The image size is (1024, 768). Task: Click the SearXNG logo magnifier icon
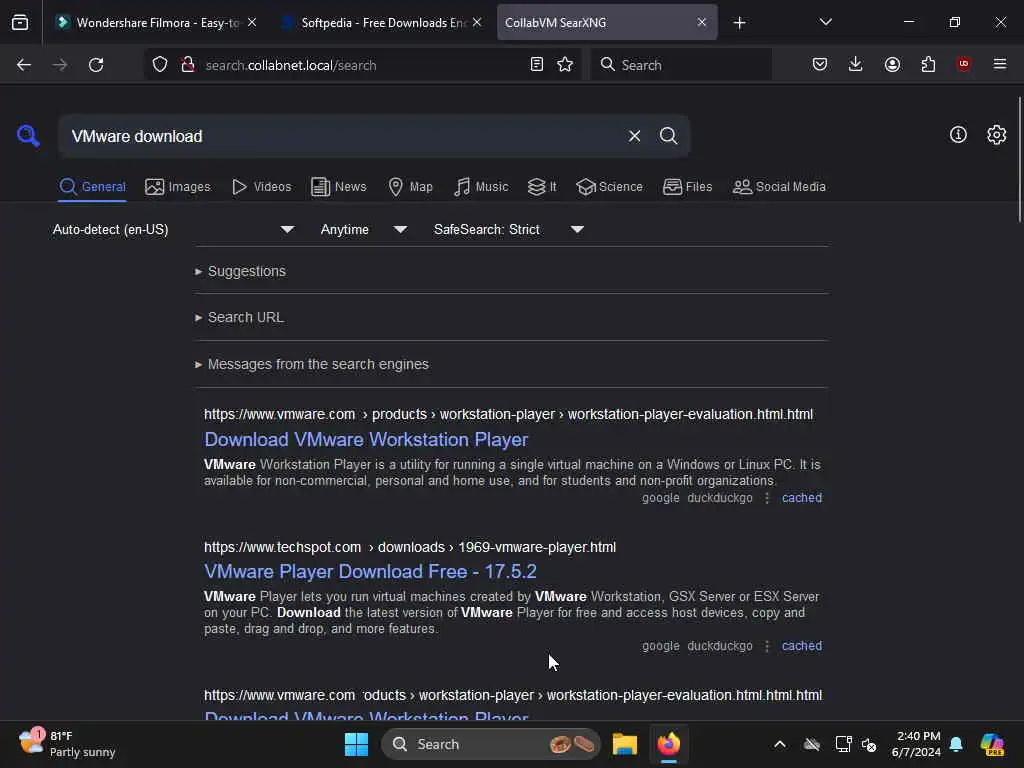tap(28, 136)
